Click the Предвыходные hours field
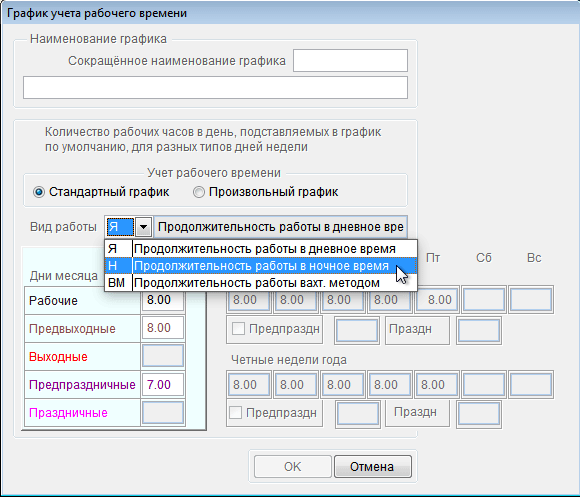 (162, 328)
